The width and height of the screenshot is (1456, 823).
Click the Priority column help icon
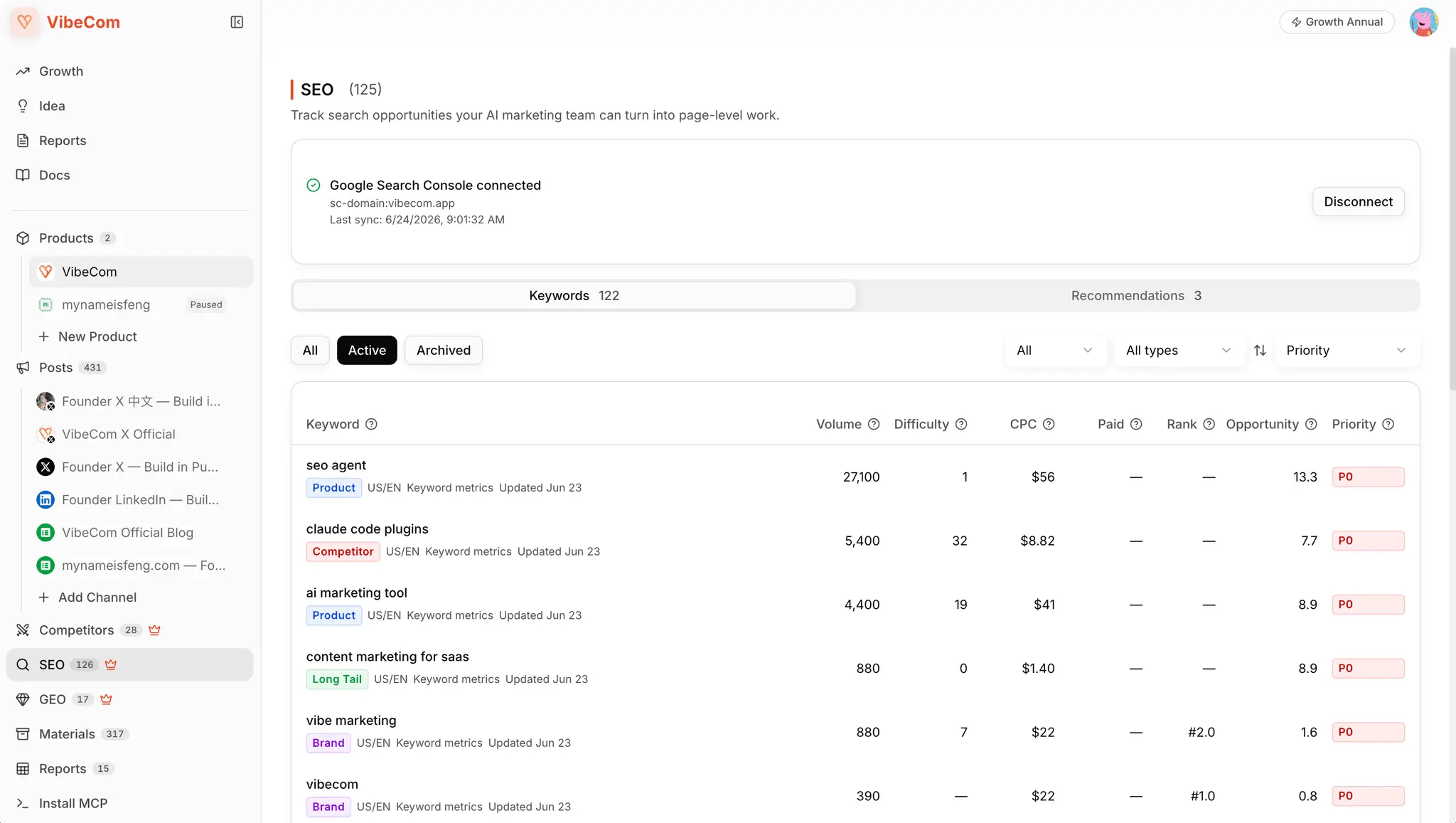[x=1388, y=425]
